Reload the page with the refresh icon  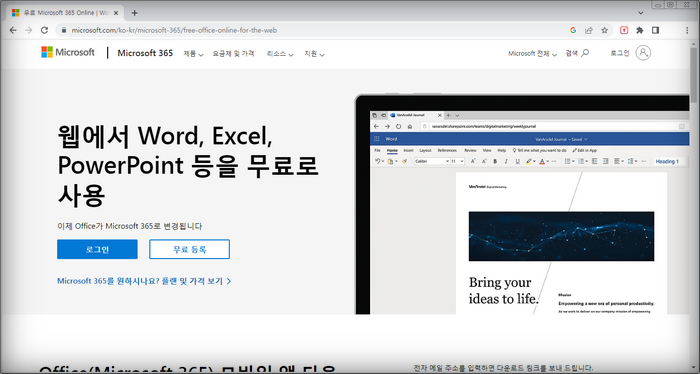[44, 30]
